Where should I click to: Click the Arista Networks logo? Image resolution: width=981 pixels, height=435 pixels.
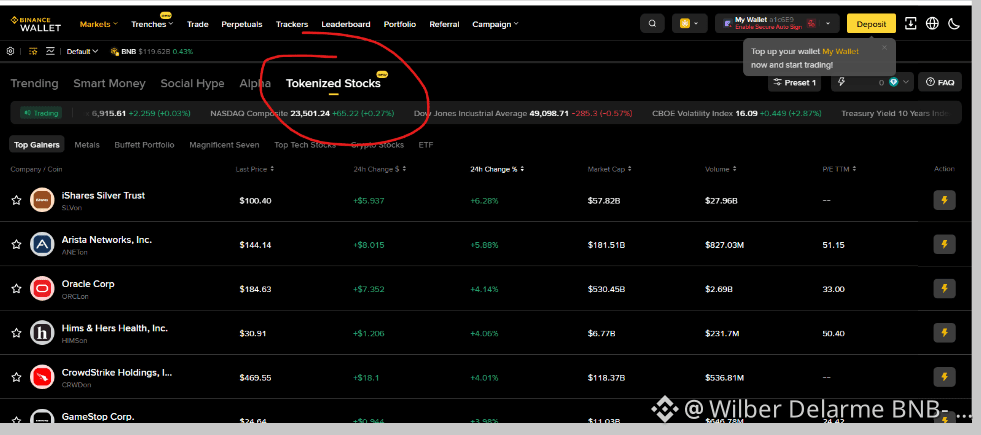42,244
